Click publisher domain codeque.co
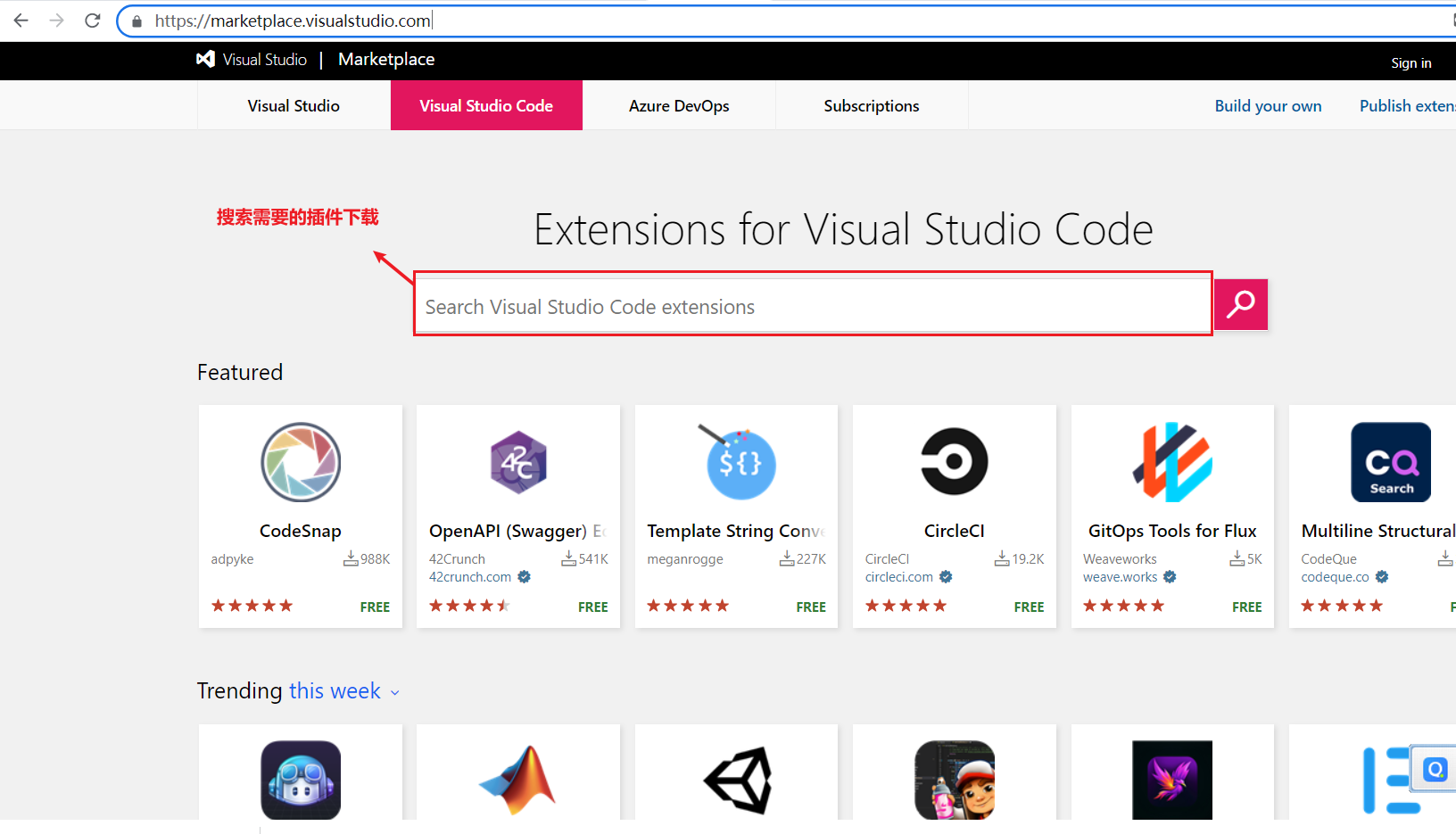Image resolution: width=1456 pixels, height=834 pixels. (x=1335, y=577)
